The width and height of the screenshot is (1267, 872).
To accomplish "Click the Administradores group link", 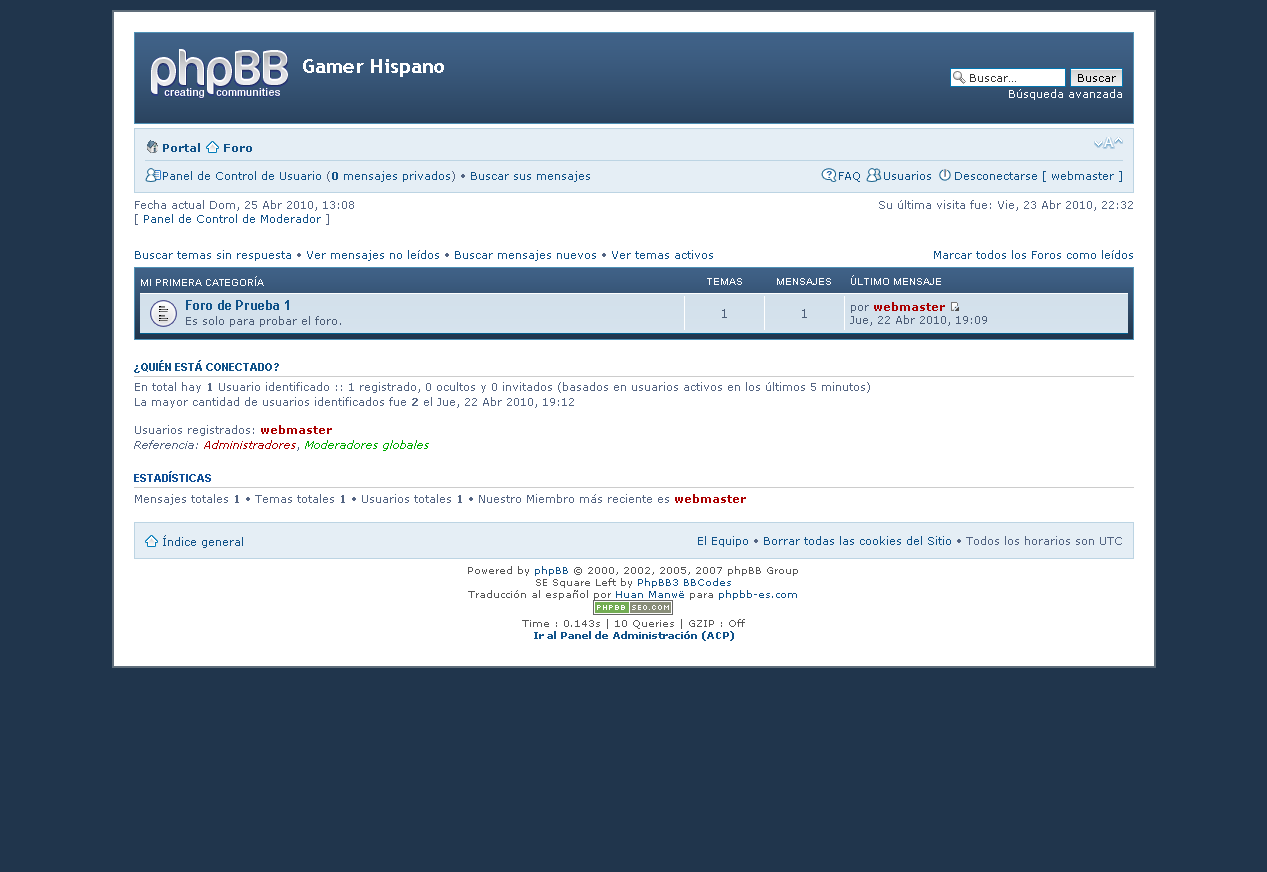I will pos(250,445).
